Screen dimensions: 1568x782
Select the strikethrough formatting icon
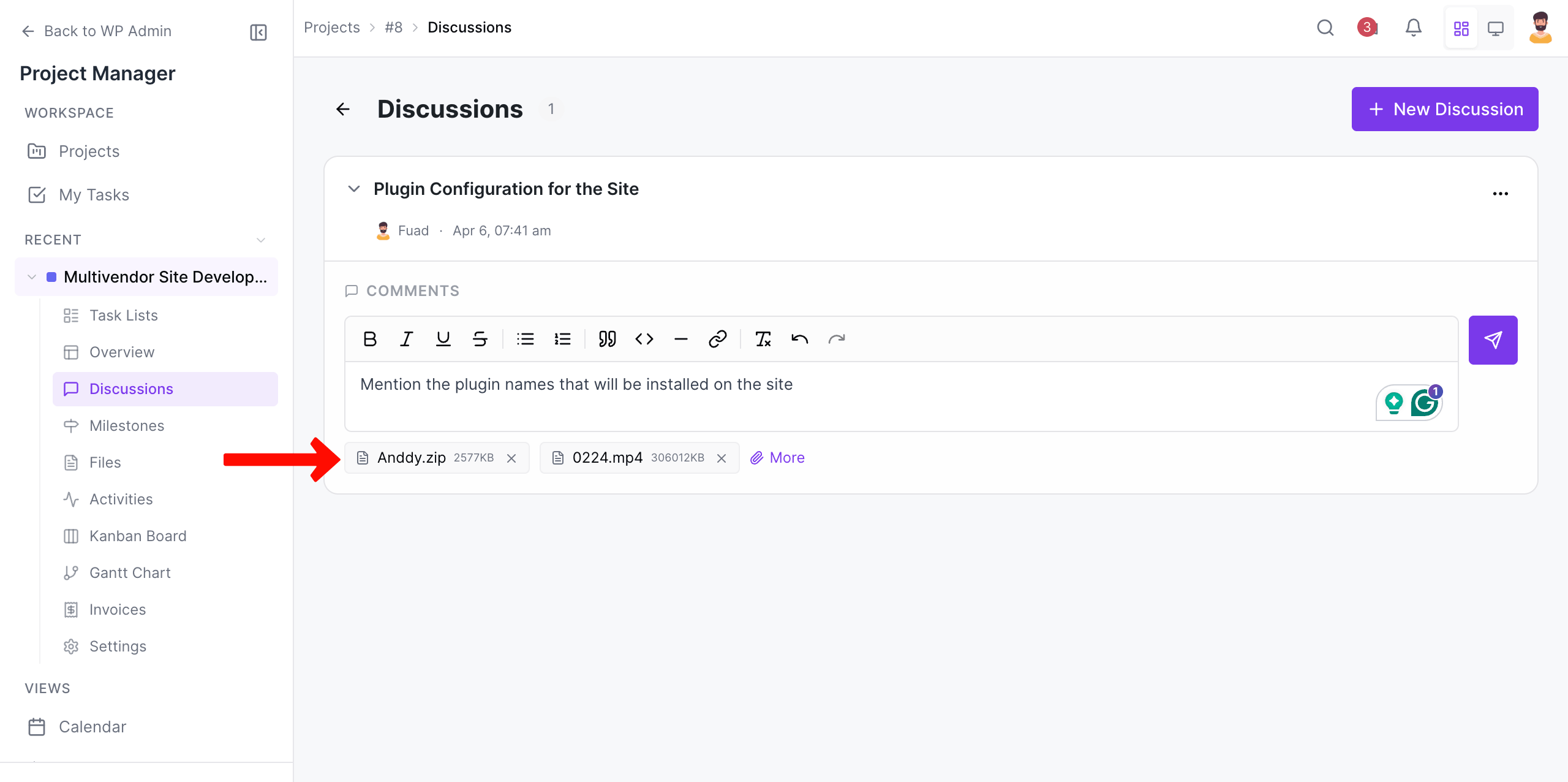[480, 339]
